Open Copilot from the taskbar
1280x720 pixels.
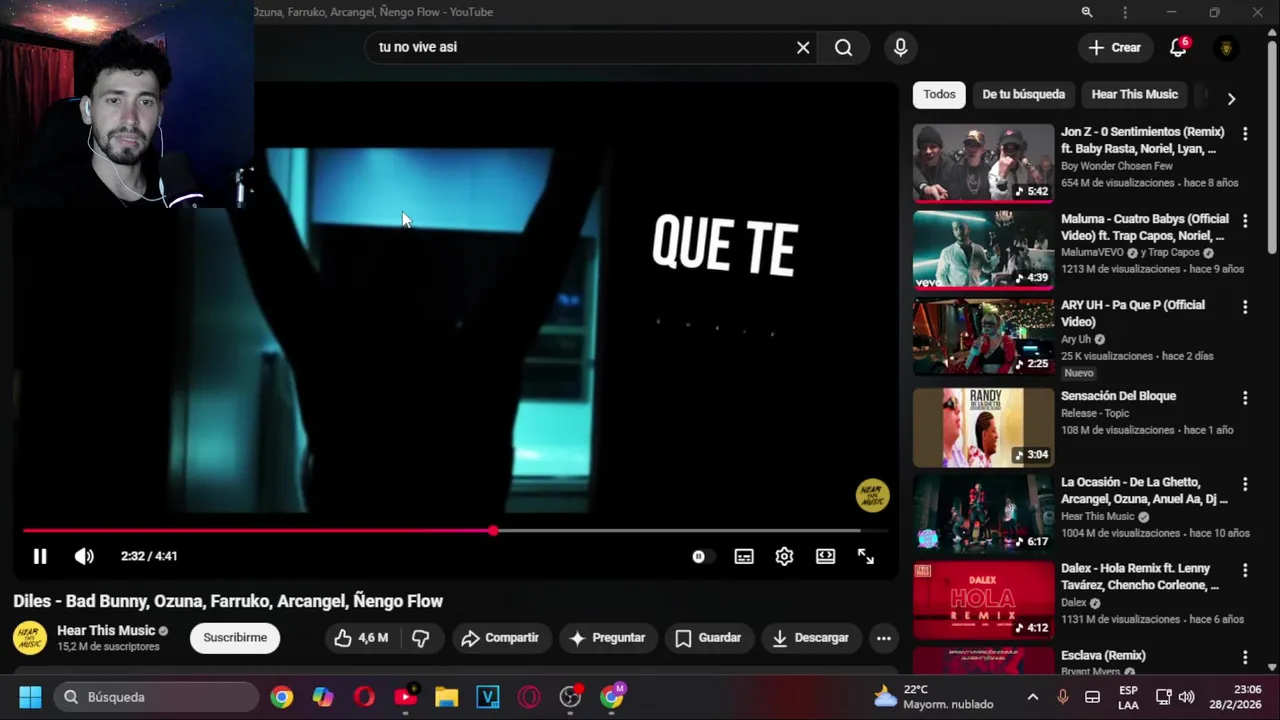coord(323,697)
